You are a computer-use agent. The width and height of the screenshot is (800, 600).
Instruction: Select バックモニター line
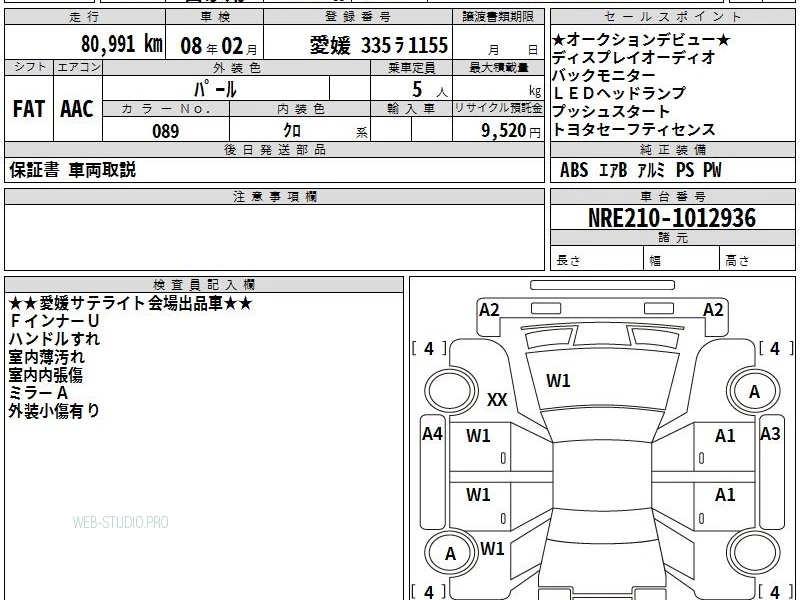pos(604,76)
